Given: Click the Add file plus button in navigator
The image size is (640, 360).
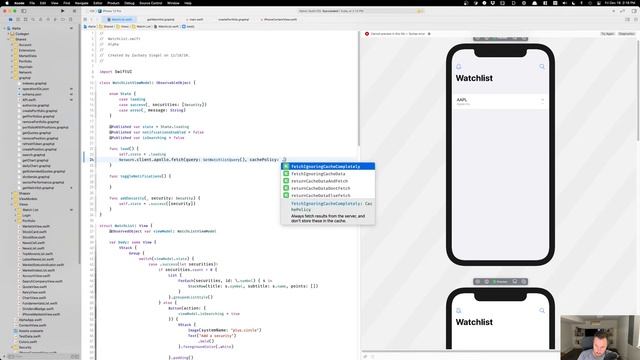Looking at the screenshot, I should click(x=5, y=356).
